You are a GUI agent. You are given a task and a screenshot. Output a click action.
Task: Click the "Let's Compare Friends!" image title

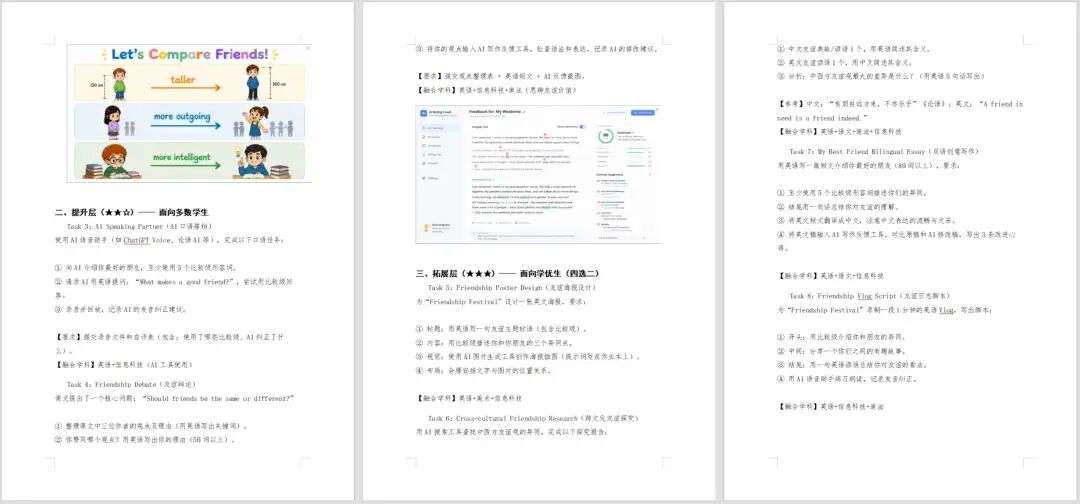[189, 54]
